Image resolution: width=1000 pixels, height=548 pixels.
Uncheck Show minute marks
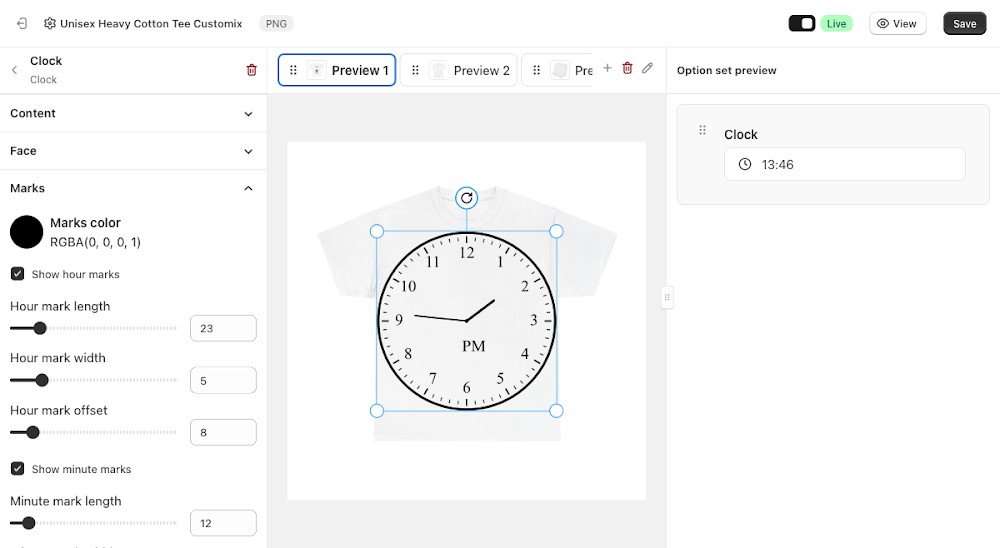[x=18, y=469]
